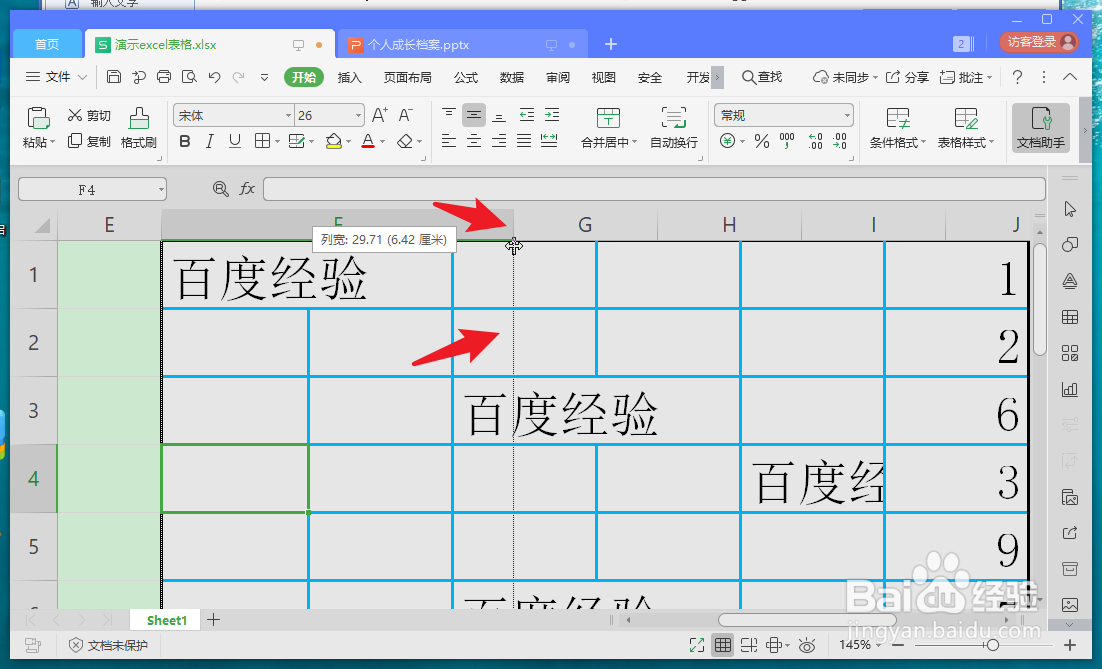This screenshot has width=1102, height=669.
Task: Apply the red font color swatch
Action: 368,141
